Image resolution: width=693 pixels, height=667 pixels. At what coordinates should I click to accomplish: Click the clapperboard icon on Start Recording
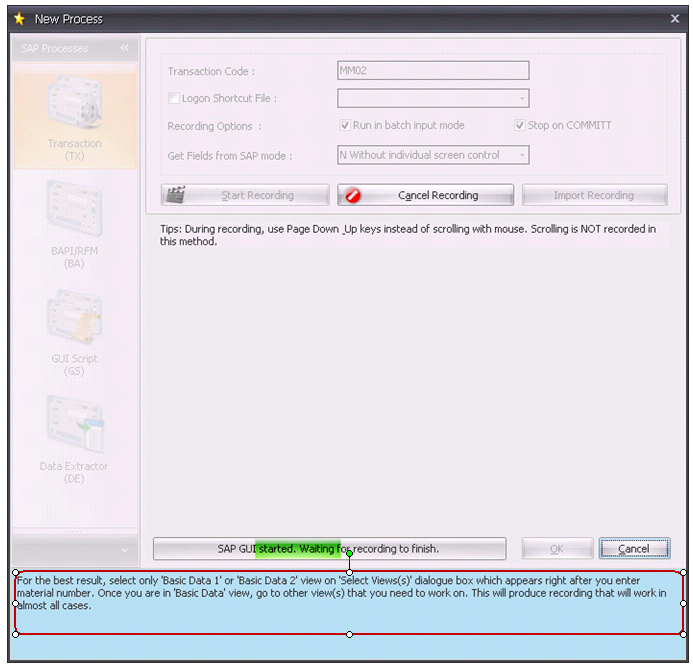click(176, 195)
